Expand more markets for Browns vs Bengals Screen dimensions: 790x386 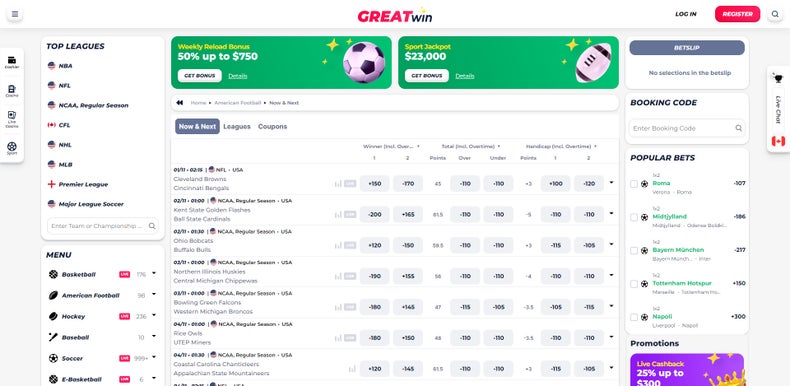click(x=611, y=183)
